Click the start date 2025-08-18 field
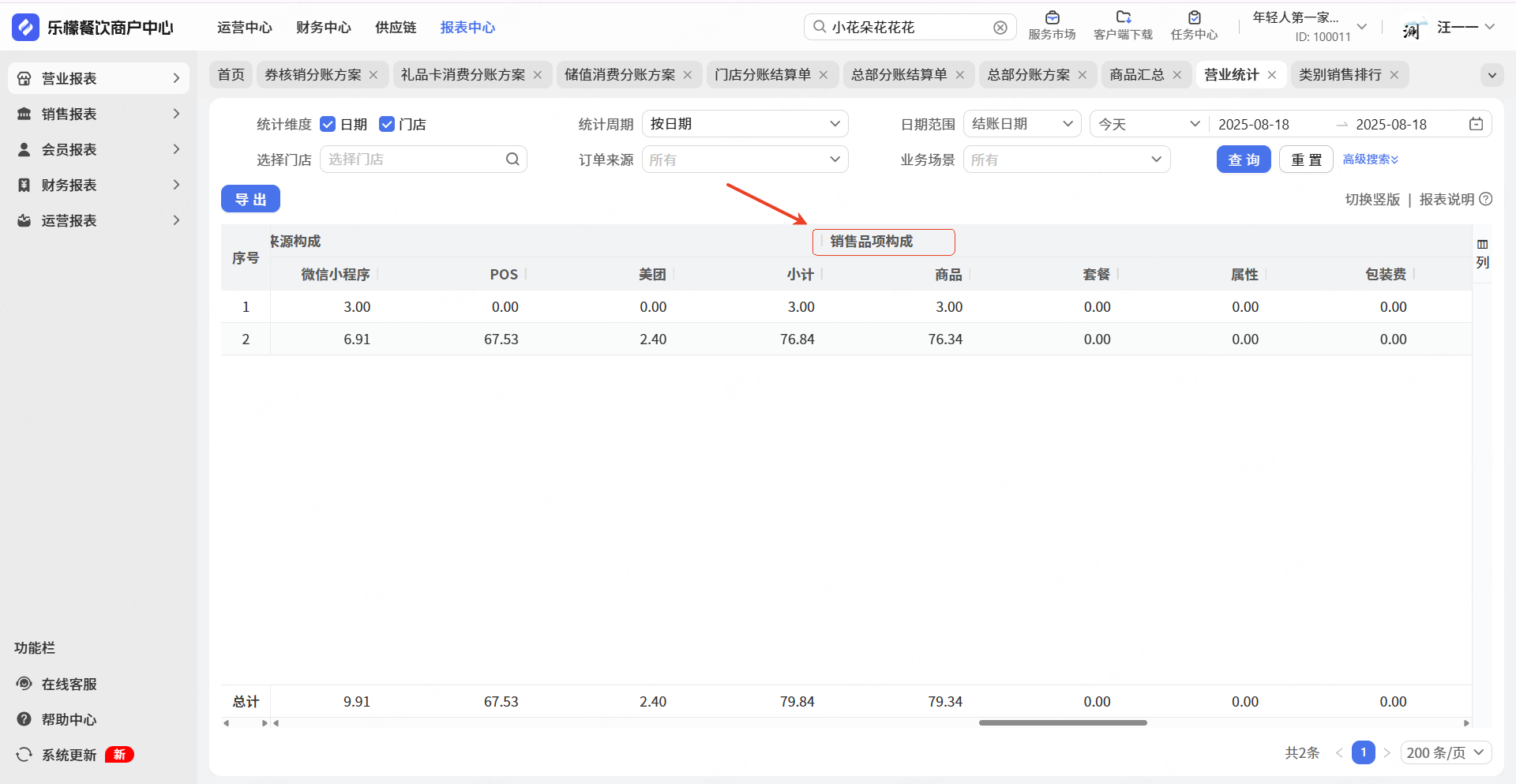Screen dimensions: 1516x784 coord(1254,124)
